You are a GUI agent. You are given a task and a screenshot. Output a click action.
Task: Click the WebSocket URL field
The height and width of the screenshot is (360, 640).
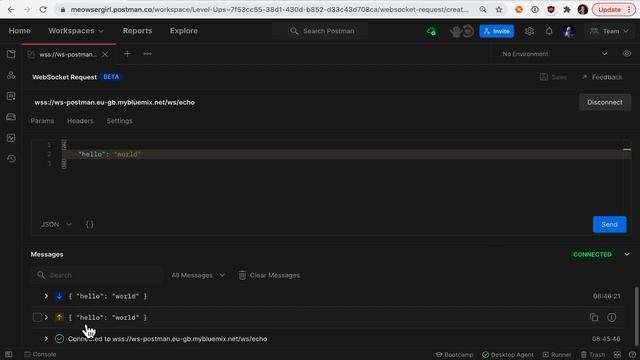[302, 102]
